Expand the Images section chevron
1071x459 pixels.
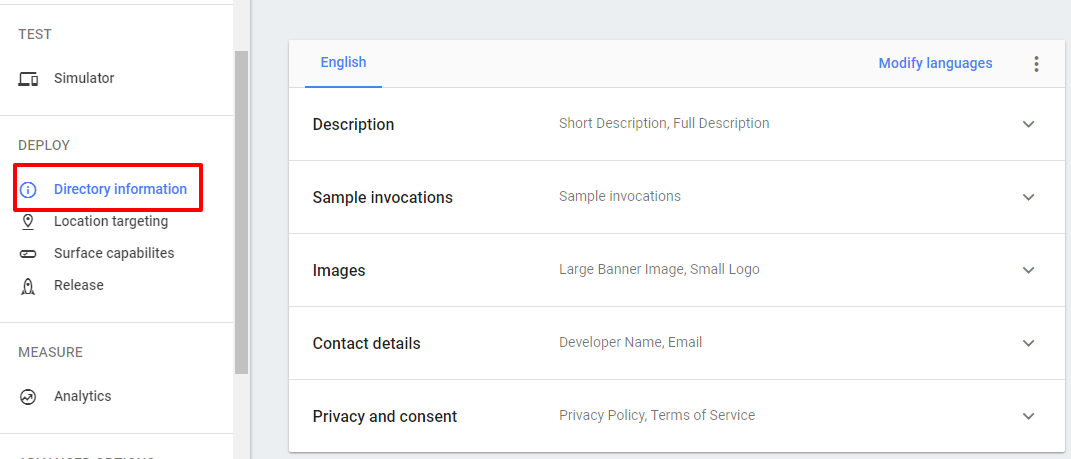click(1028, 271)
